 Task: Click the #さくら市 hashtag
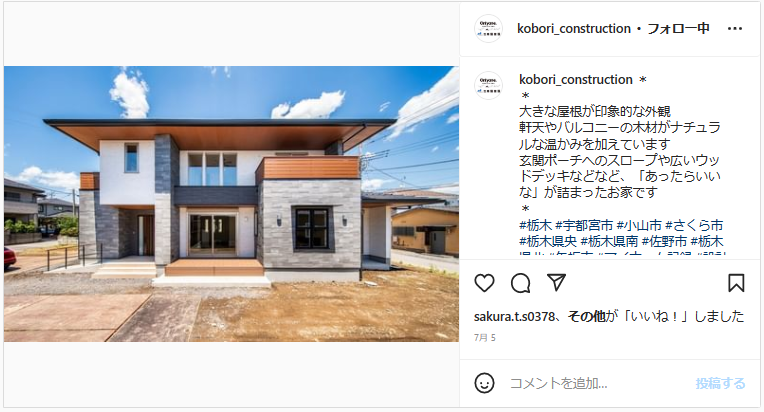point(694,225)
